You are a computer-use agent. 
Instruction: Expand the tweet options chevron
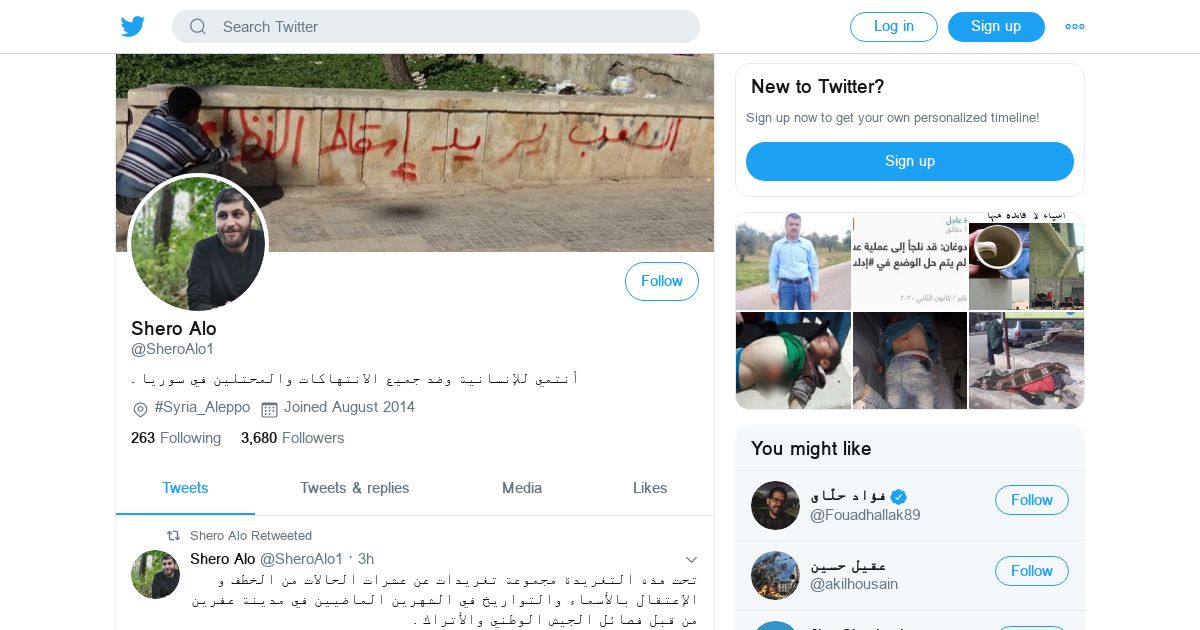pos(691,559)
